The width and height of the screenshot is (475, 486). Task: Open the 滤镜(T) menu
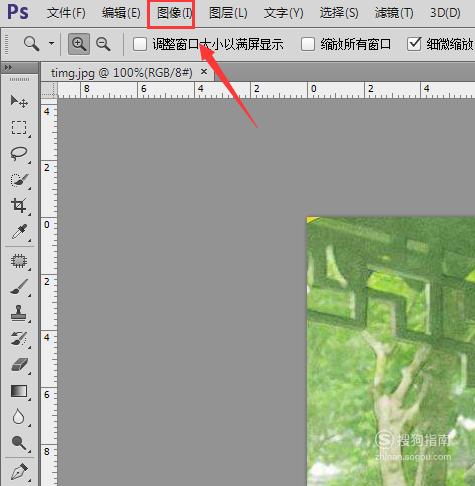394,13
